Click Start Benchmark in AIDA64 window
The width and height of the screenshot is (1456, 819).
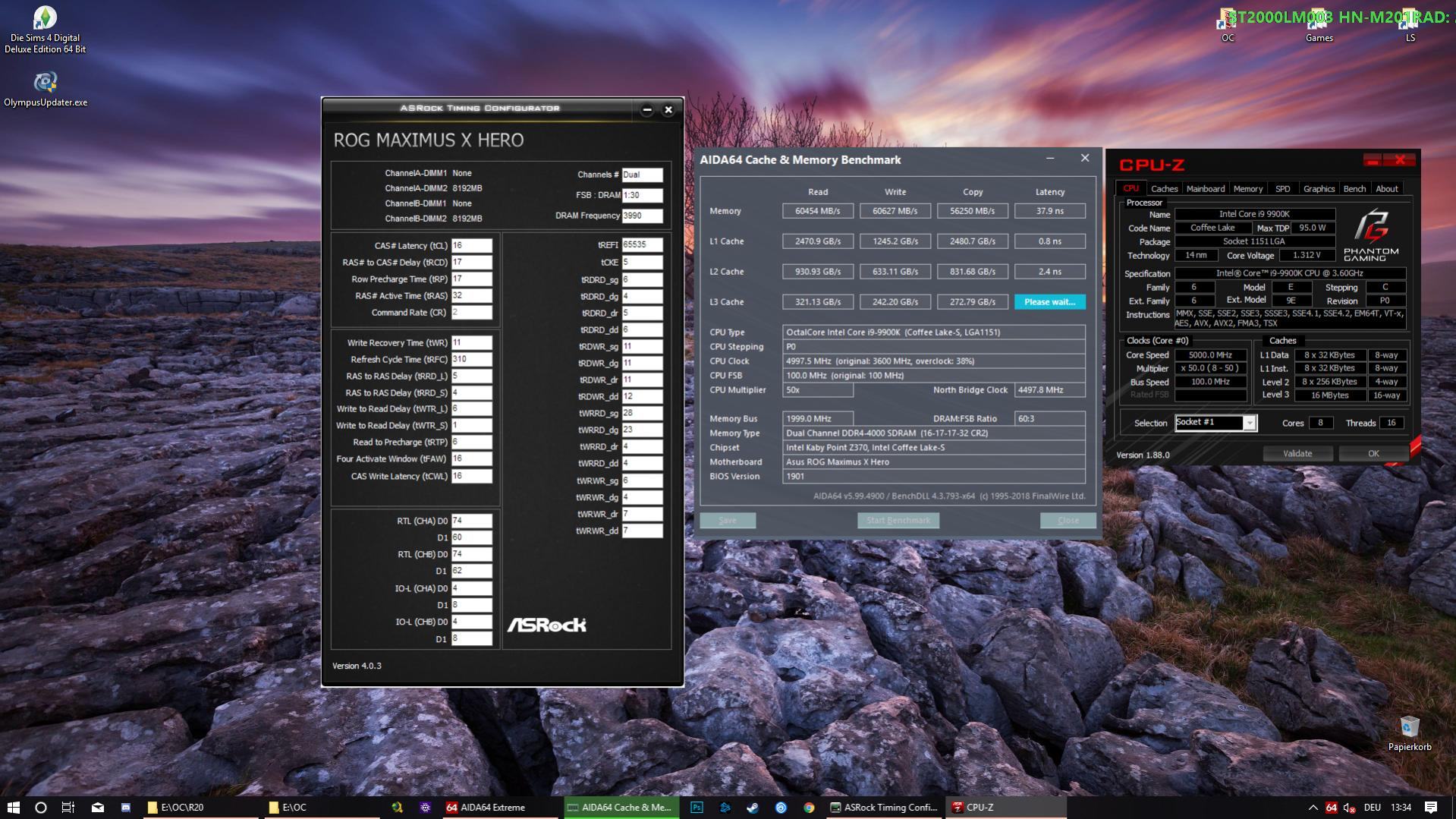tap(898, 521)
